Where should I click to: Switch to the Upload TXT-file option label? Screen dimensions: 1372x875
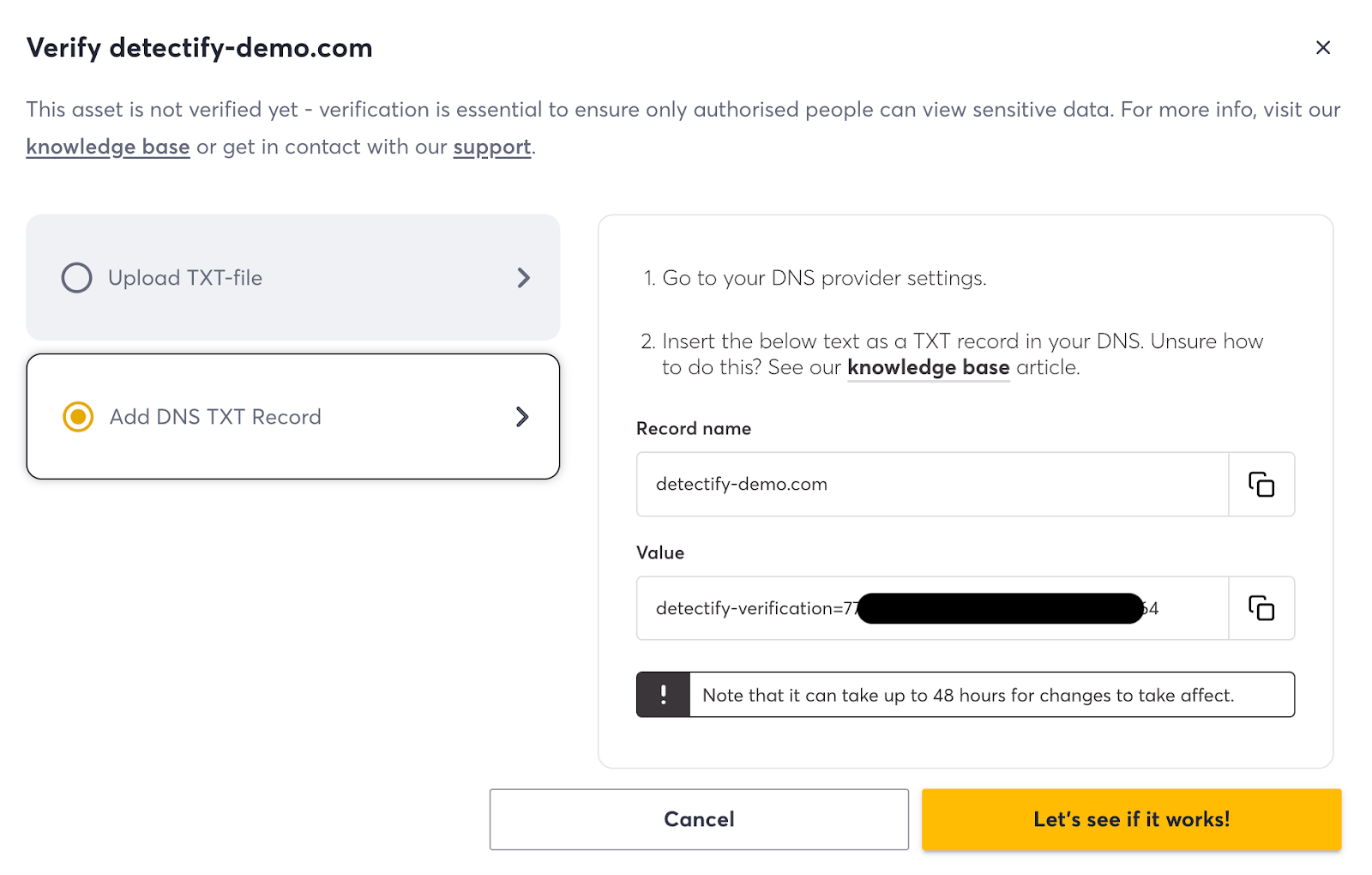coord(185,278)
